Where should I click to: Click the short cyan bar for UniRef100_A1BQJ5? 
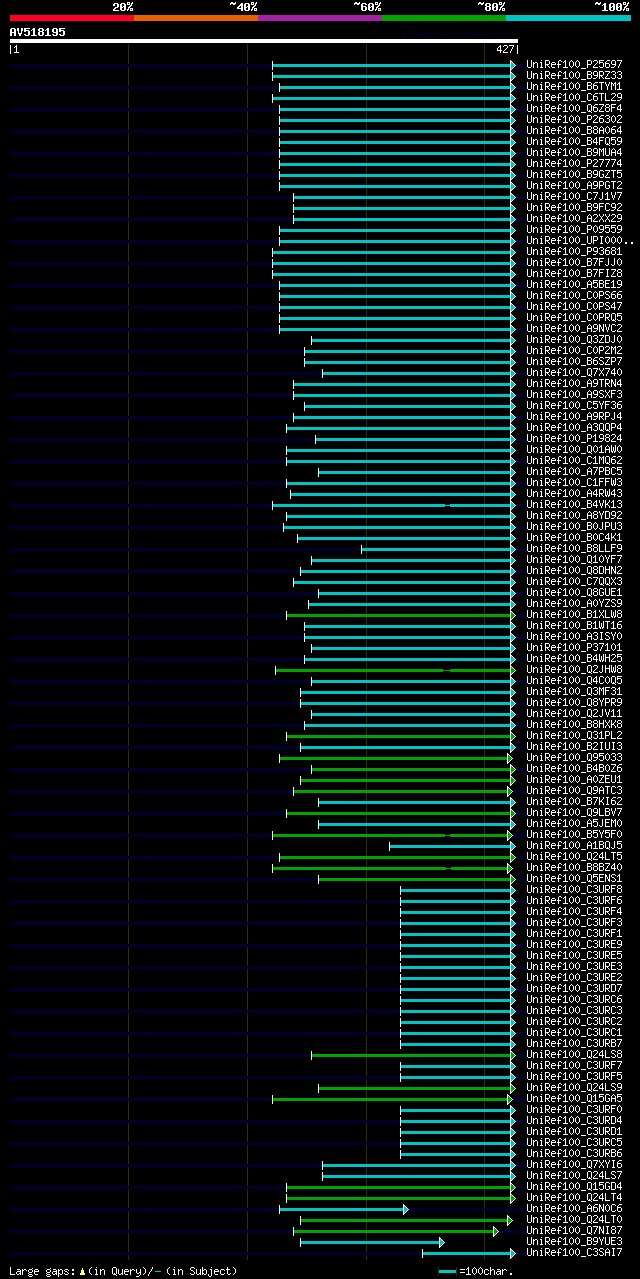(452, 846)
